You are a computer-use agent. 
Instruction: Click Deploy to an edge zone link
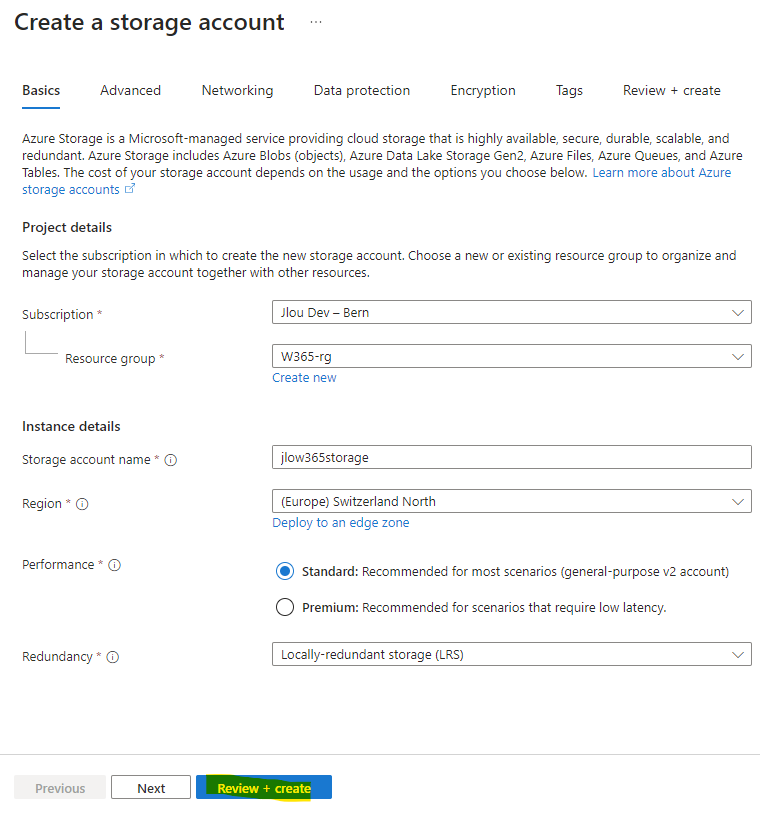341,523
